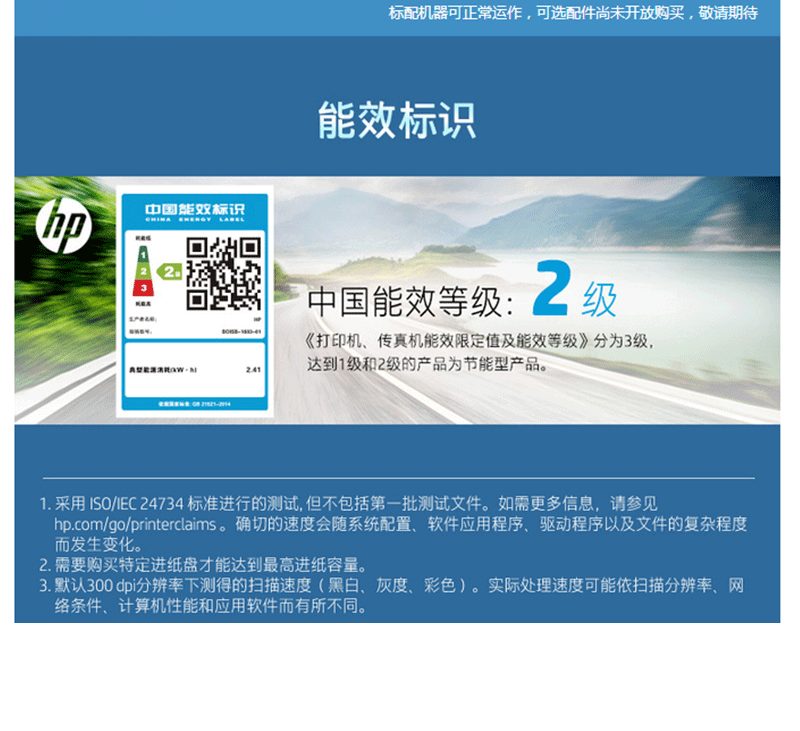Click the model number row on the label
Image resolution: width=800 pixels, height=731 pixels.
pyautogui.click(x=195, y=329)
